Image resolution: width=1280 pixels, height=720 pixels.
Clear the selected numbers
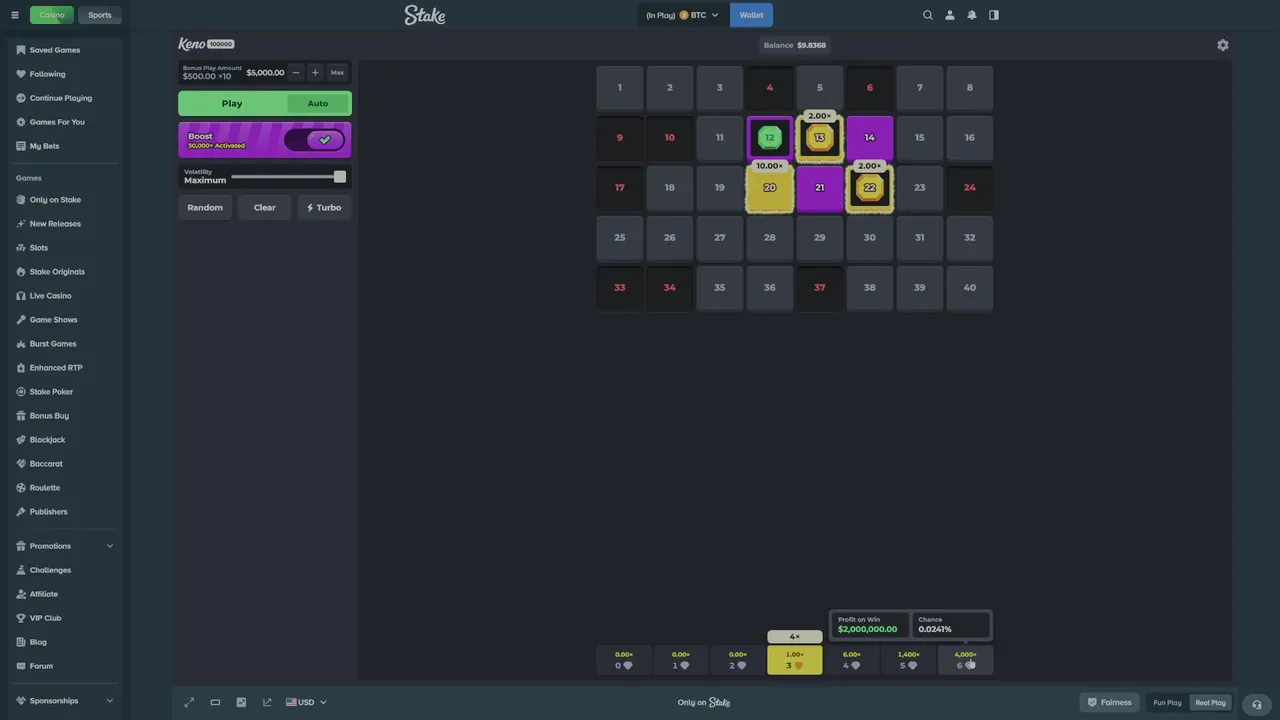pos(265,207)
